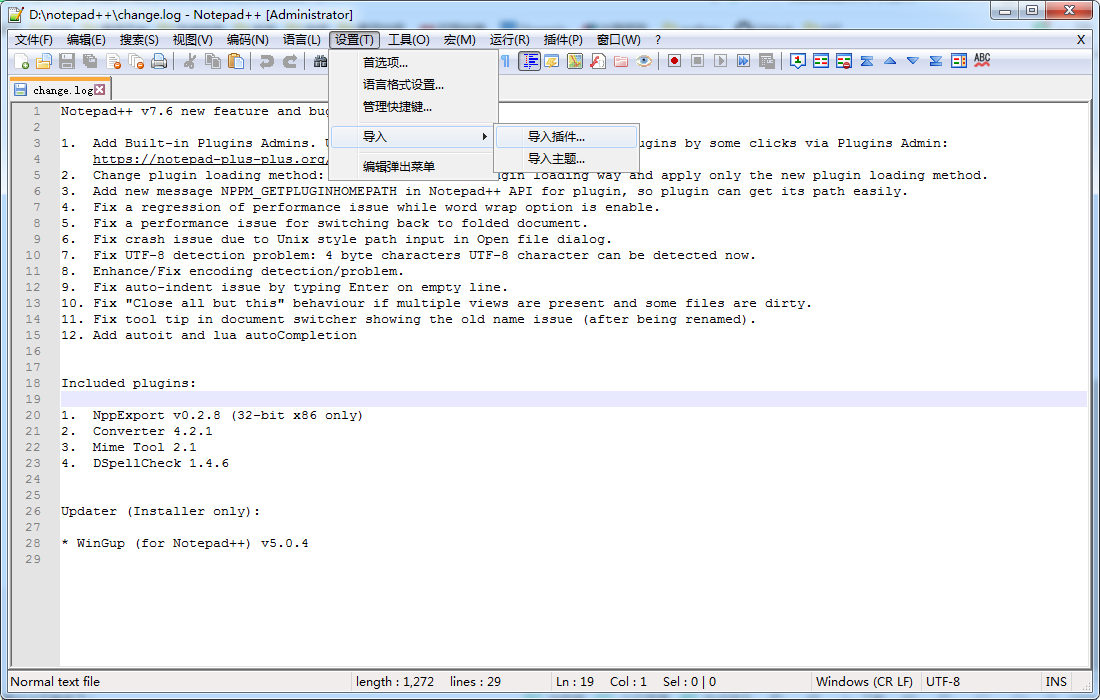Save the current recorded macro icon
The width and height of the screenshot is (1100, 700).
pyautogui.click(x=767, y=62)
